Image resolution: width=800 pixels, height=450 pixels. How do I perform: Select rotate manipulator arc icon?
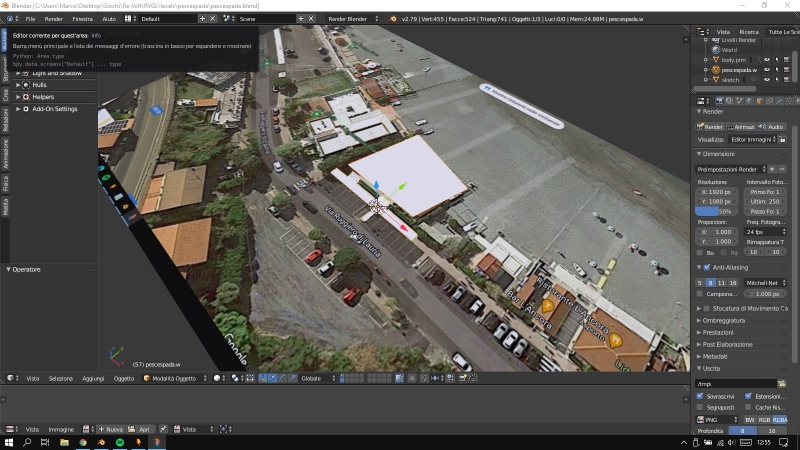pyautogui.click(x=282, y=378)
